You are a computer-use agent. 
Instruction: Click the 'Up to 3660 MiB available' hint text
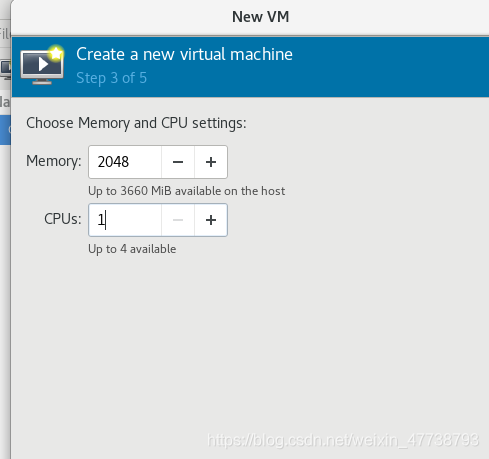(x=187, y=191)
